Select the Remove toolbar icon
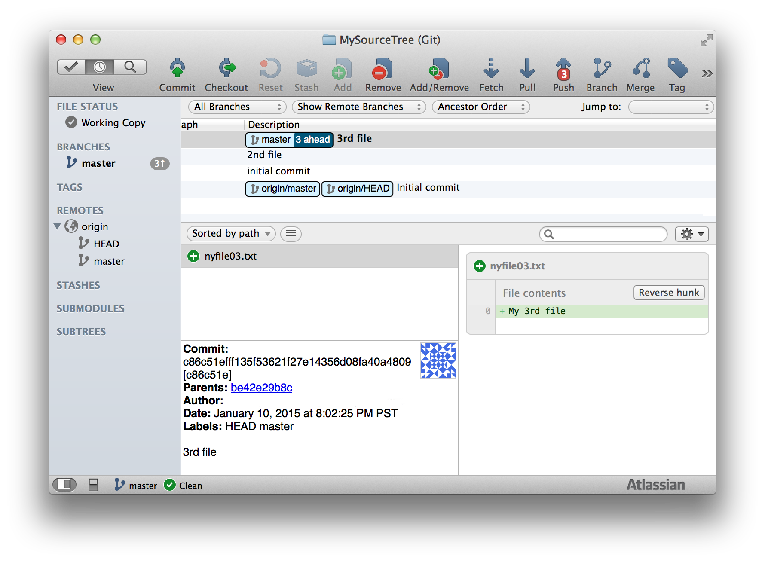 (x=383, y=75)
